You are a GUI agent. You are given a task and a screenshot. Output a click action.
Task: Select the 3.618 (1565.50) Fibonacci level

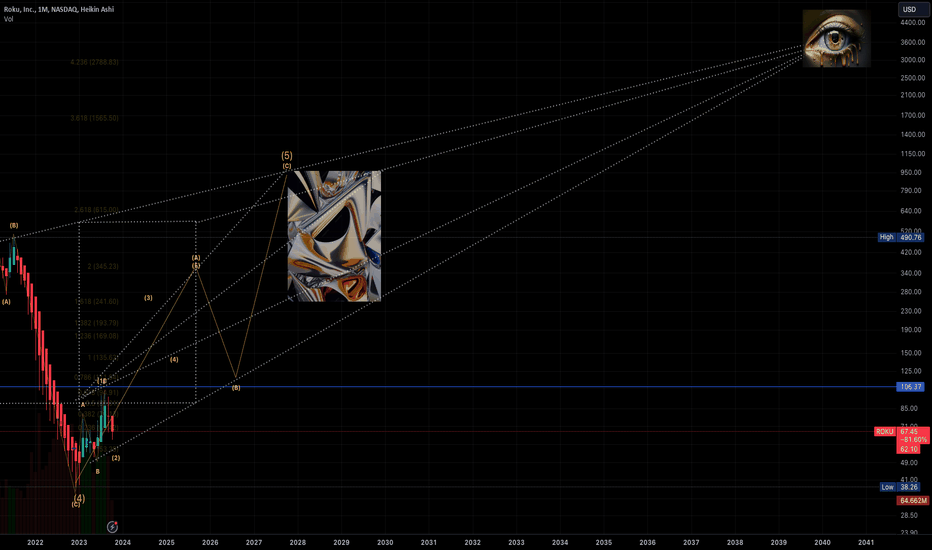94,118
